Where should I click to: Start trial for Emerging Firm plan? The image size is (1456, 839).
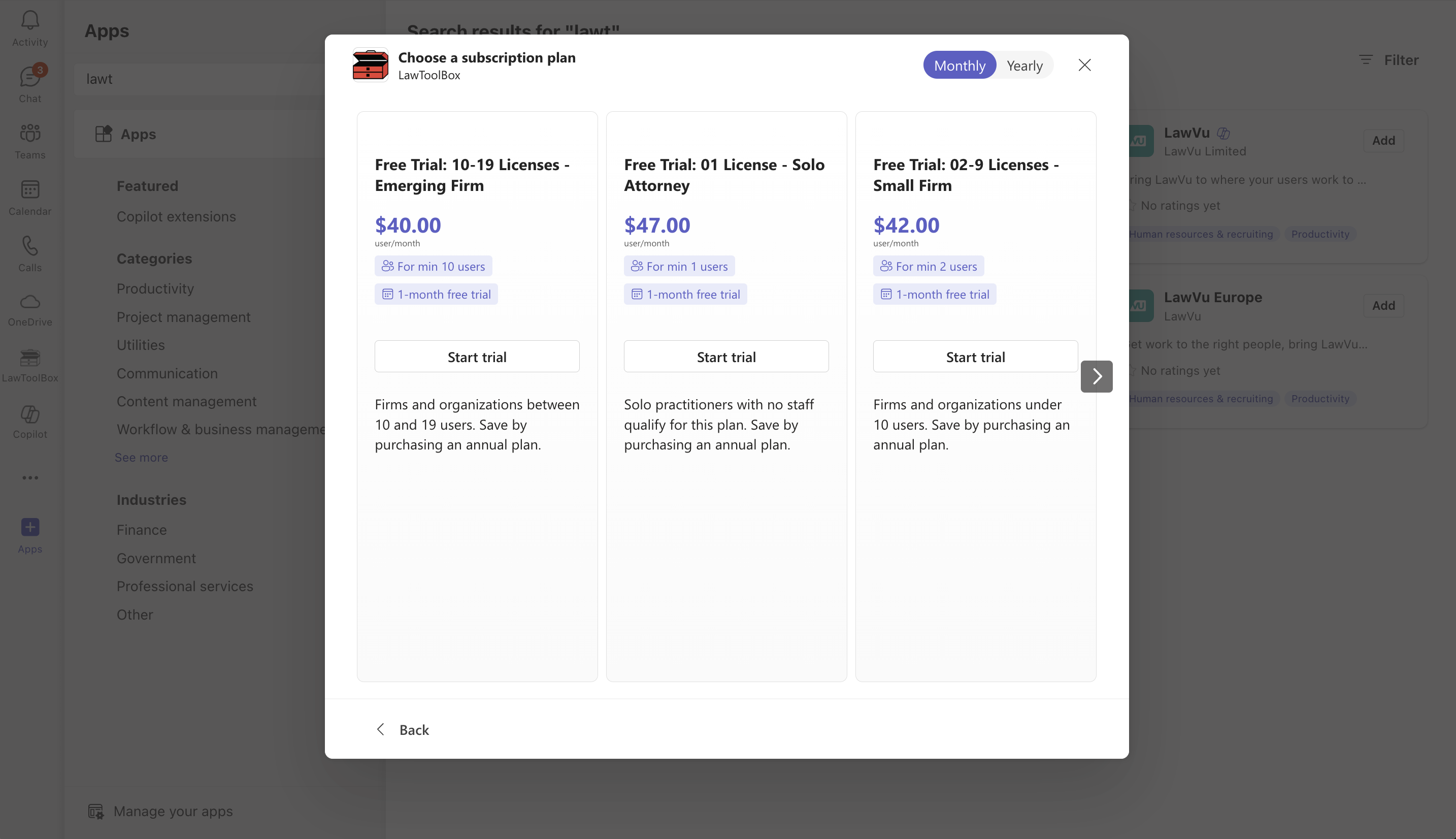[477, 357]
